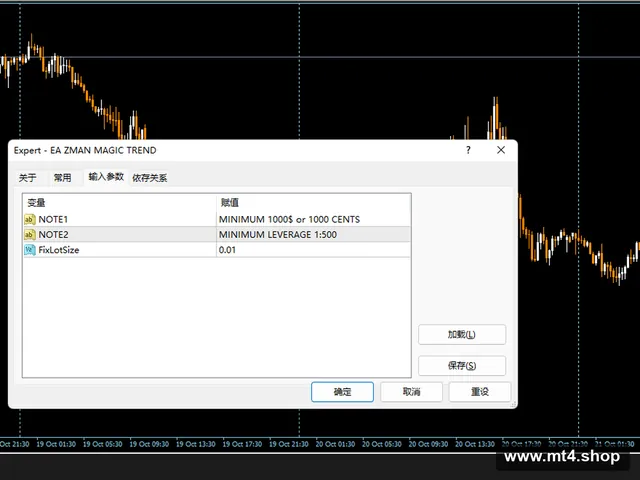Cancel using the 取消 button

click(411, 392)
